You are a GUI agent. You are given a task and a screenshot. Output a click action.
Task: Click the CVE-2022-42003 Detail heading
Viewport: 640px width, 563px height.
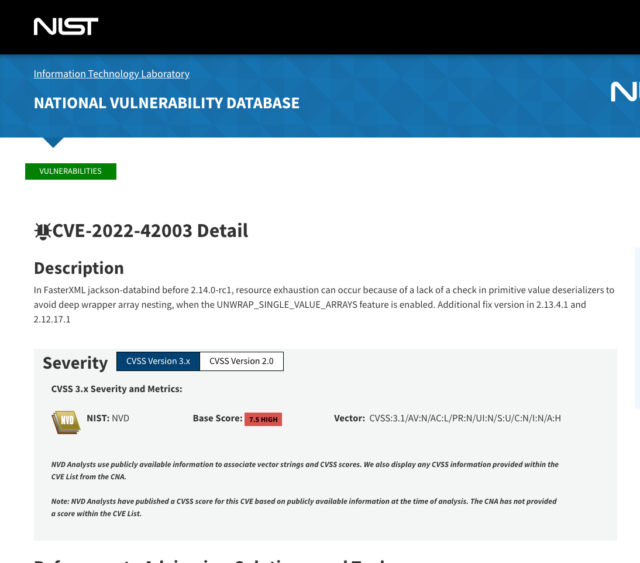coord(150,231)
